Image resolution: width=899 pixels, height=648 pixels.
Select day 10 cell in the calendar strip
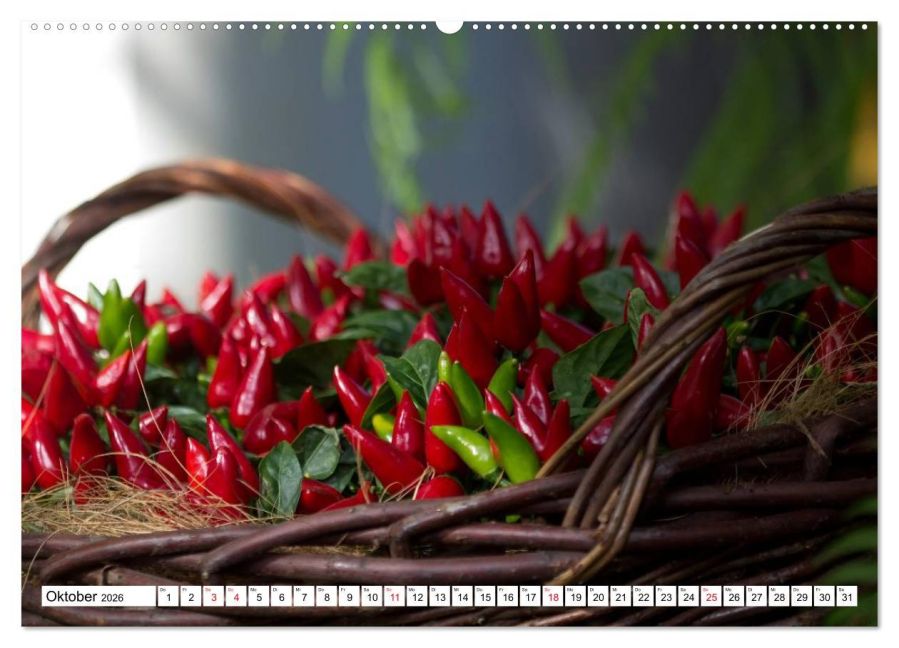pos(372,596)
